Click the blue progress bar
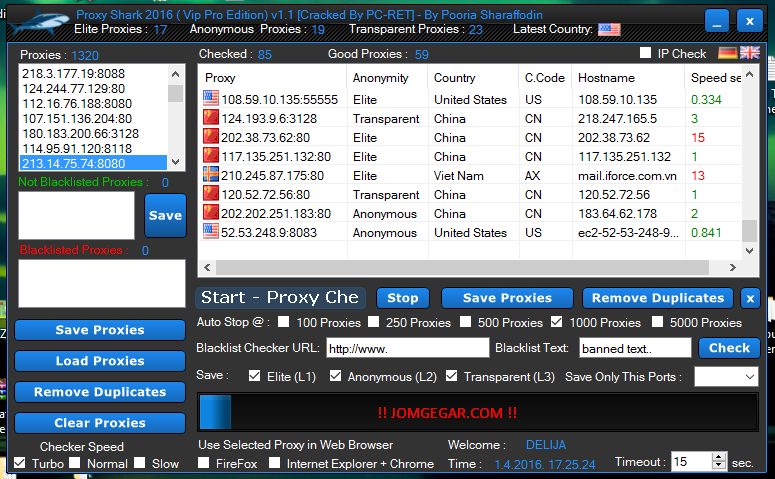 215,412
